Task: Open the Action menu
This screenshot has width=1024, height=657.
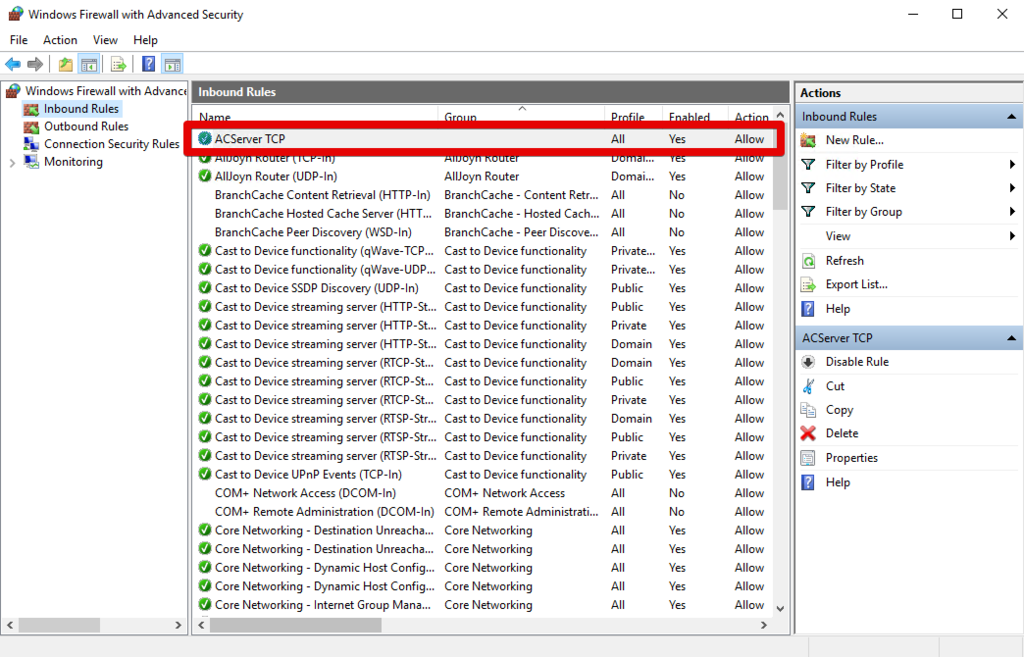Action: (x=60, y=40)
